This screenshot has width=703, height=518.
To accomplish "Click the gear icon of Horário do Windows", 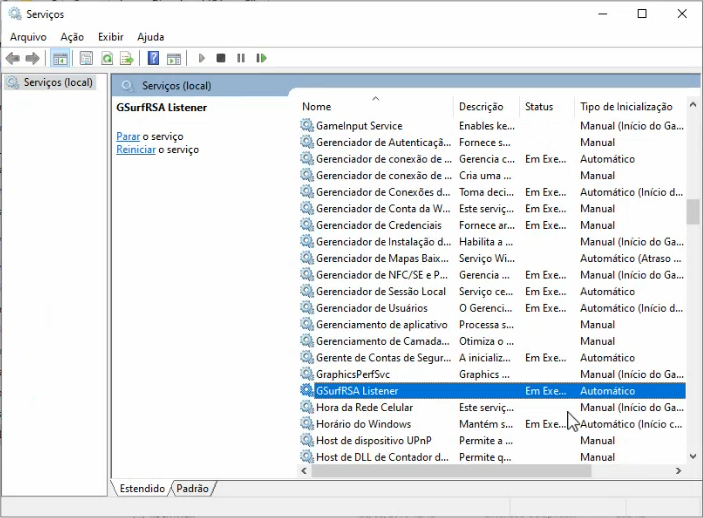I will pos(307,424).
